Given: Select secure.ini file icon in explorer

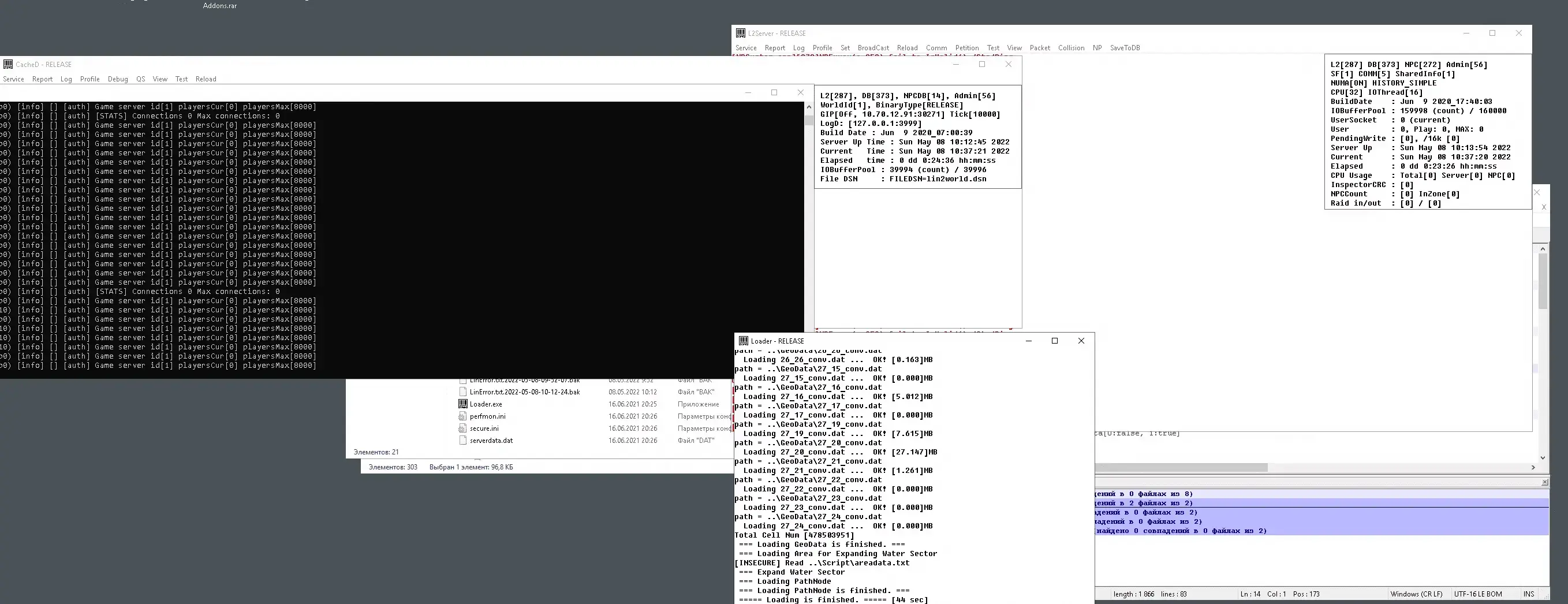Looking at the screenshot, I should [x=462, y=428].
